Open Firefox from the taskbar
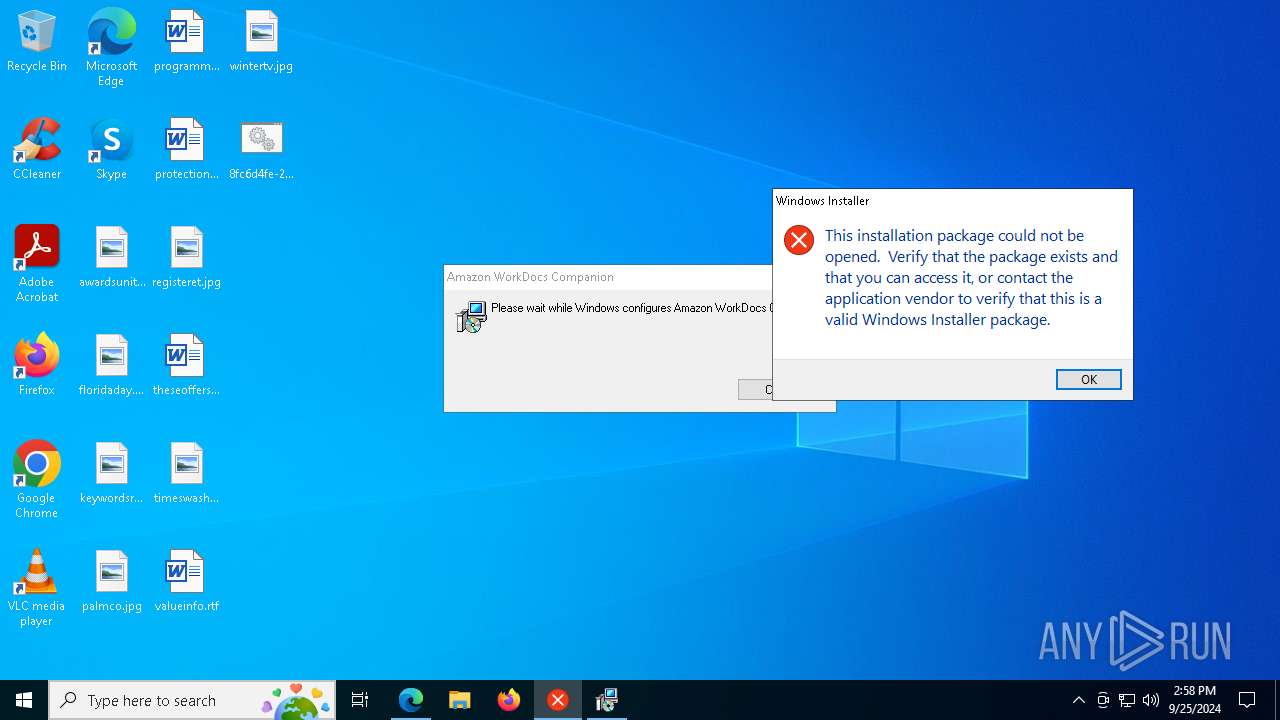The width and height of the screenshot is (1280, 720). pyautogui.click(x=509, y=700)
